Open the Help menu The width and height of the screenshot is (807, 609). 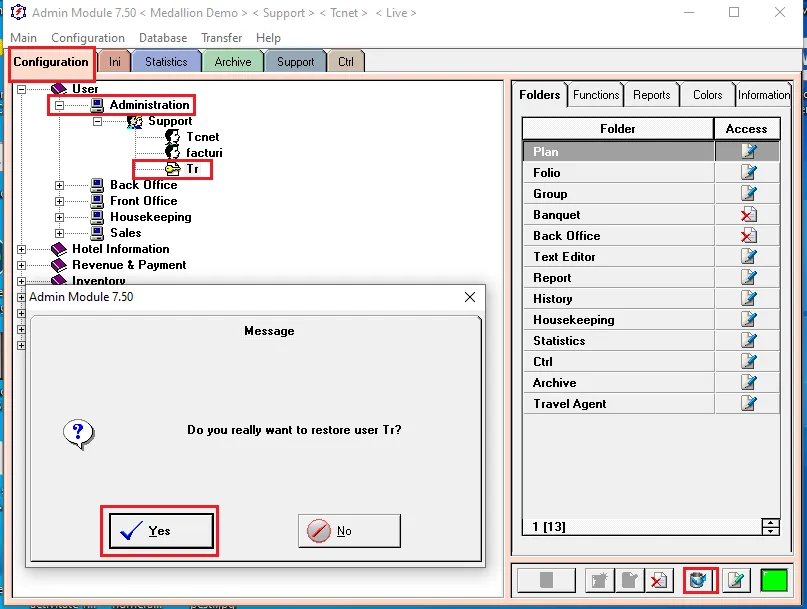click(x=268, y=38)
